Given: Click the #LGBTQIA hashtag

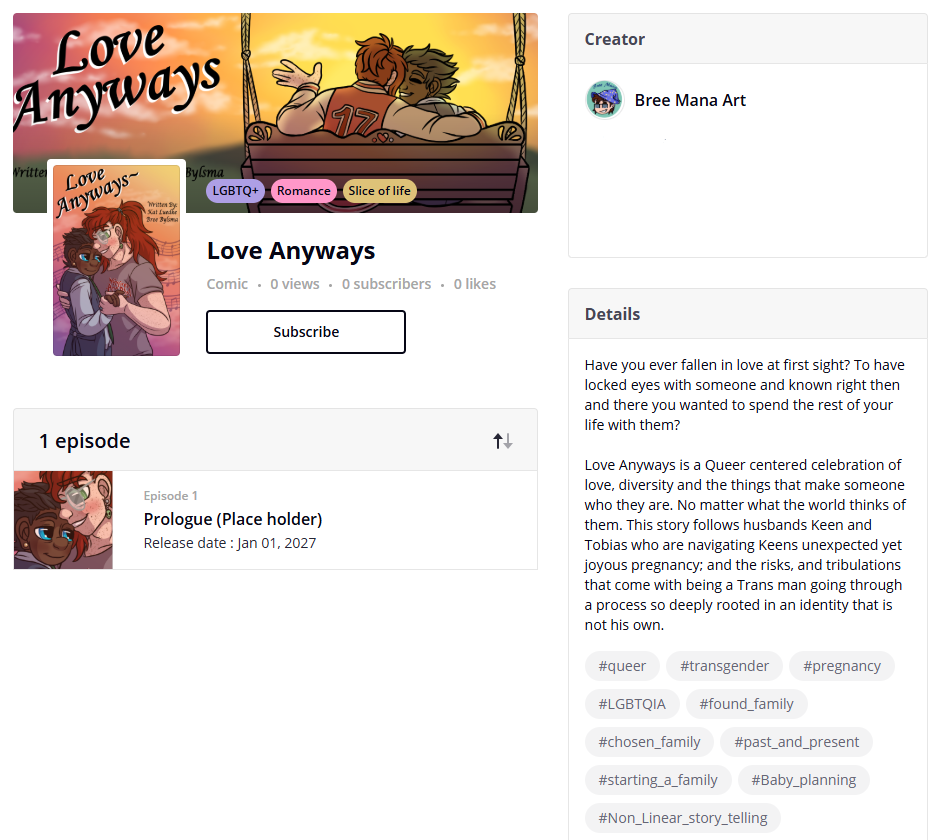Looking at the screenshot, I should click(632, 704).
